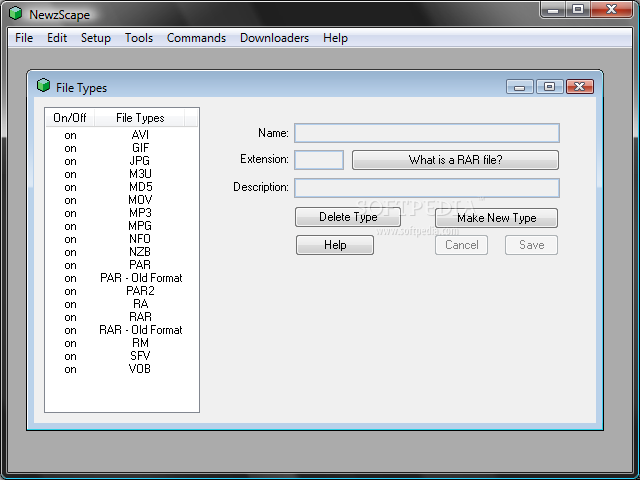Image resolution: width=640 pixels, height=480 pixels.
Task: Select the 'PAR - Old Format' entry
Action: point(141,278)
